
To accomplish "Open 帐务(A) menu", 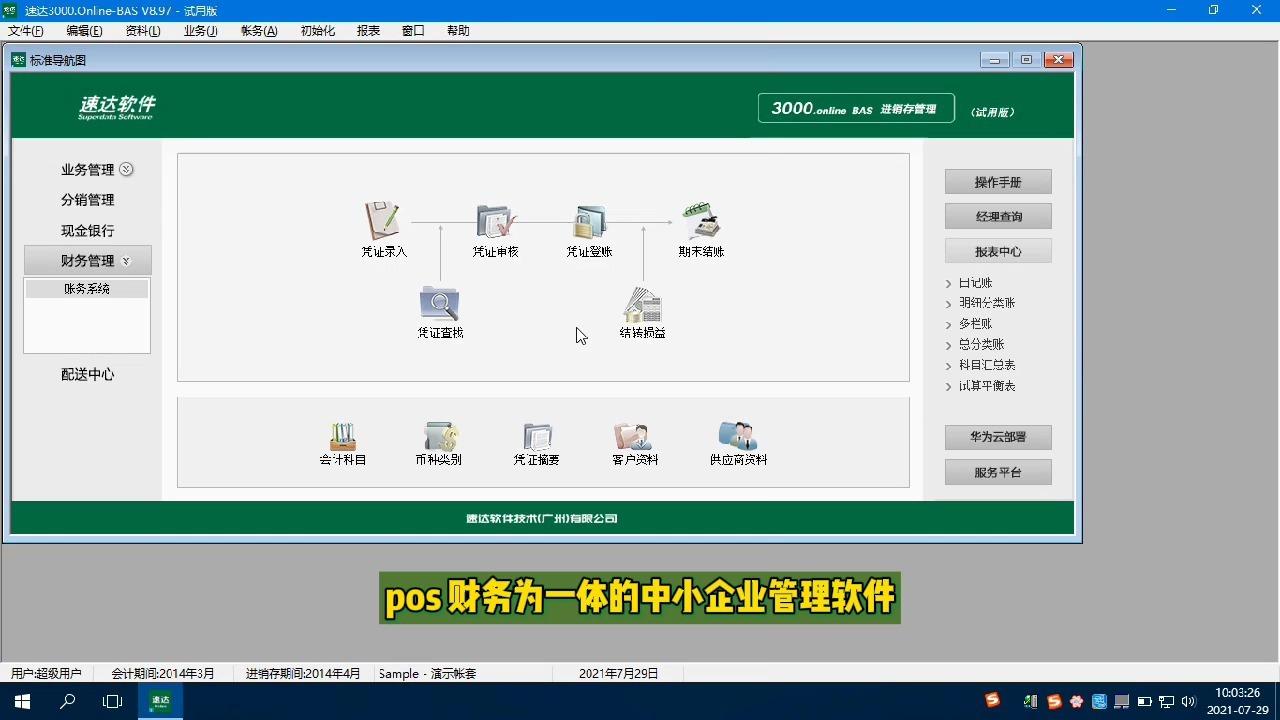I will tap(259, 31).
